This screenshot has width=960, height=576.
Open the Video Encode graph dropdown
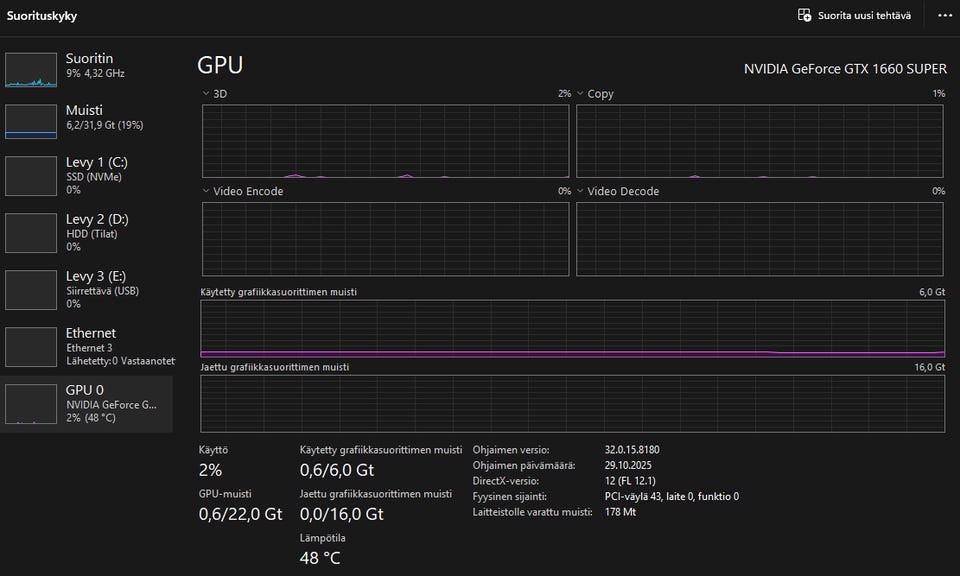(206, 191)
